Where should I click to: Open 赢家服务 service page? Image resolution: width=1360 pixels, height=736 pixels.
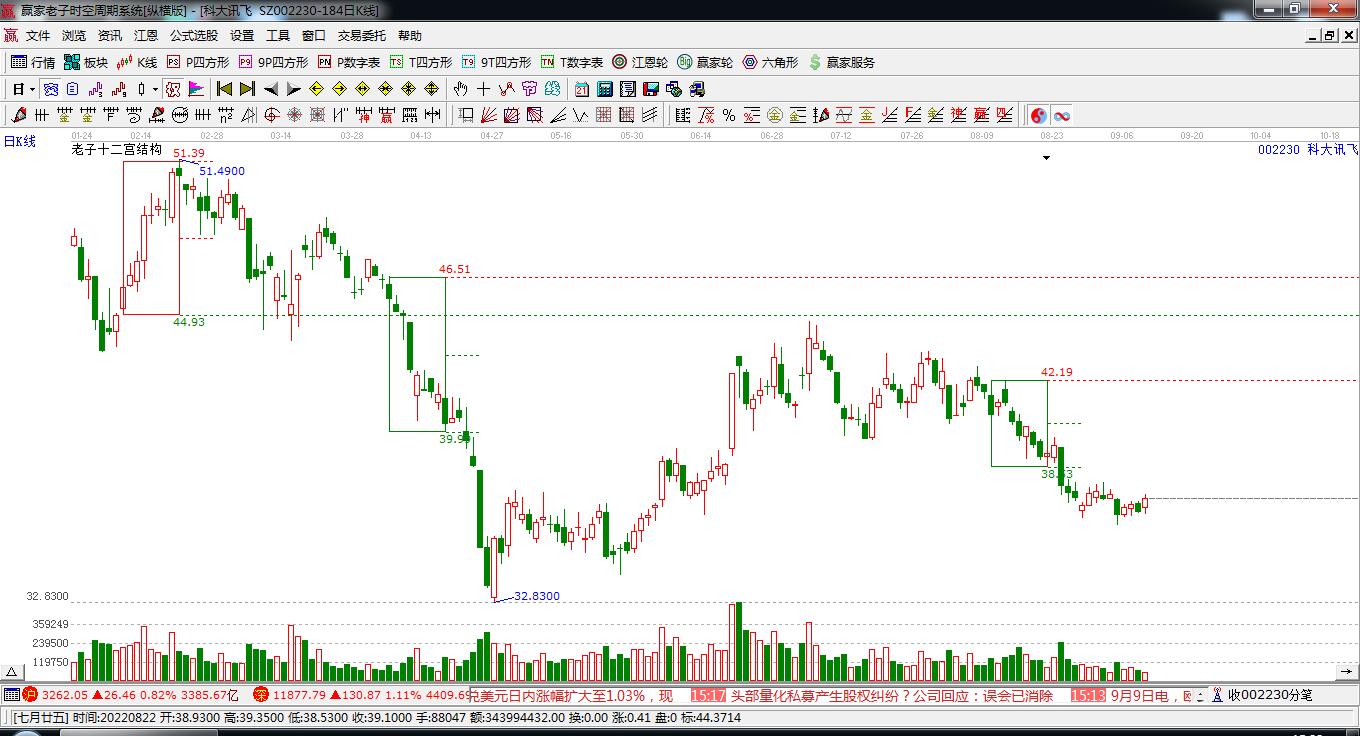click(x=841, y=62)
